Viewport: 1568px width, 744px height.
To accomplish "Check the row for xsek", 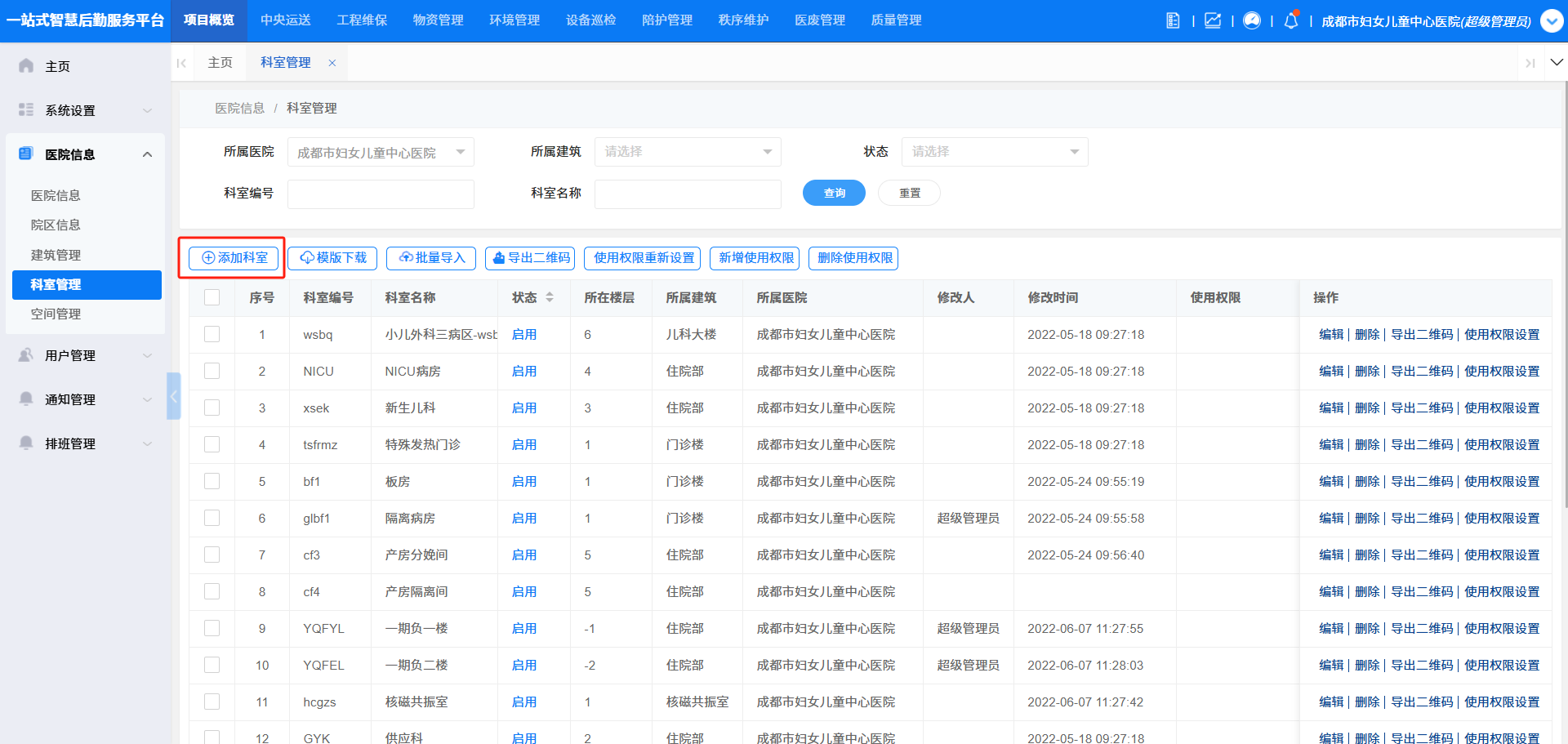I will pos(212,408).
